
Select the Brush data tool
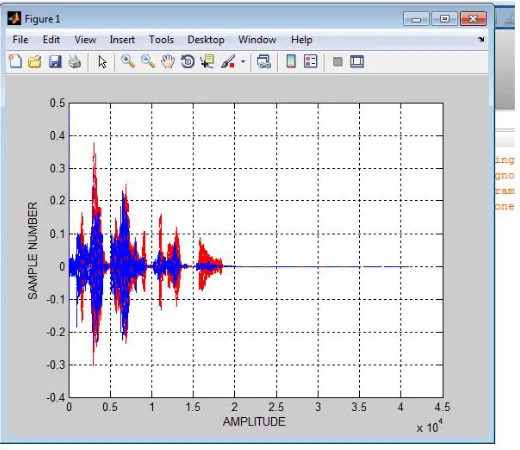[228, 62]
